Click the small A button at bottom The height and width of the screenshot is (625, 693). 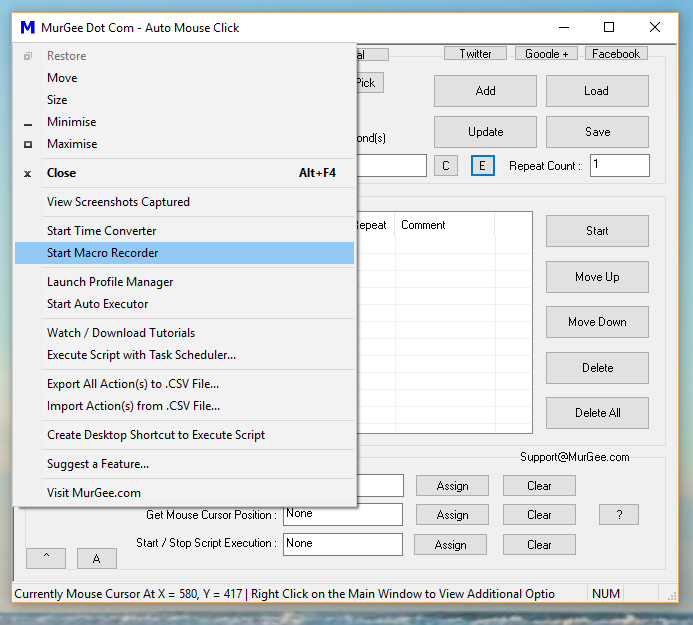96,558
